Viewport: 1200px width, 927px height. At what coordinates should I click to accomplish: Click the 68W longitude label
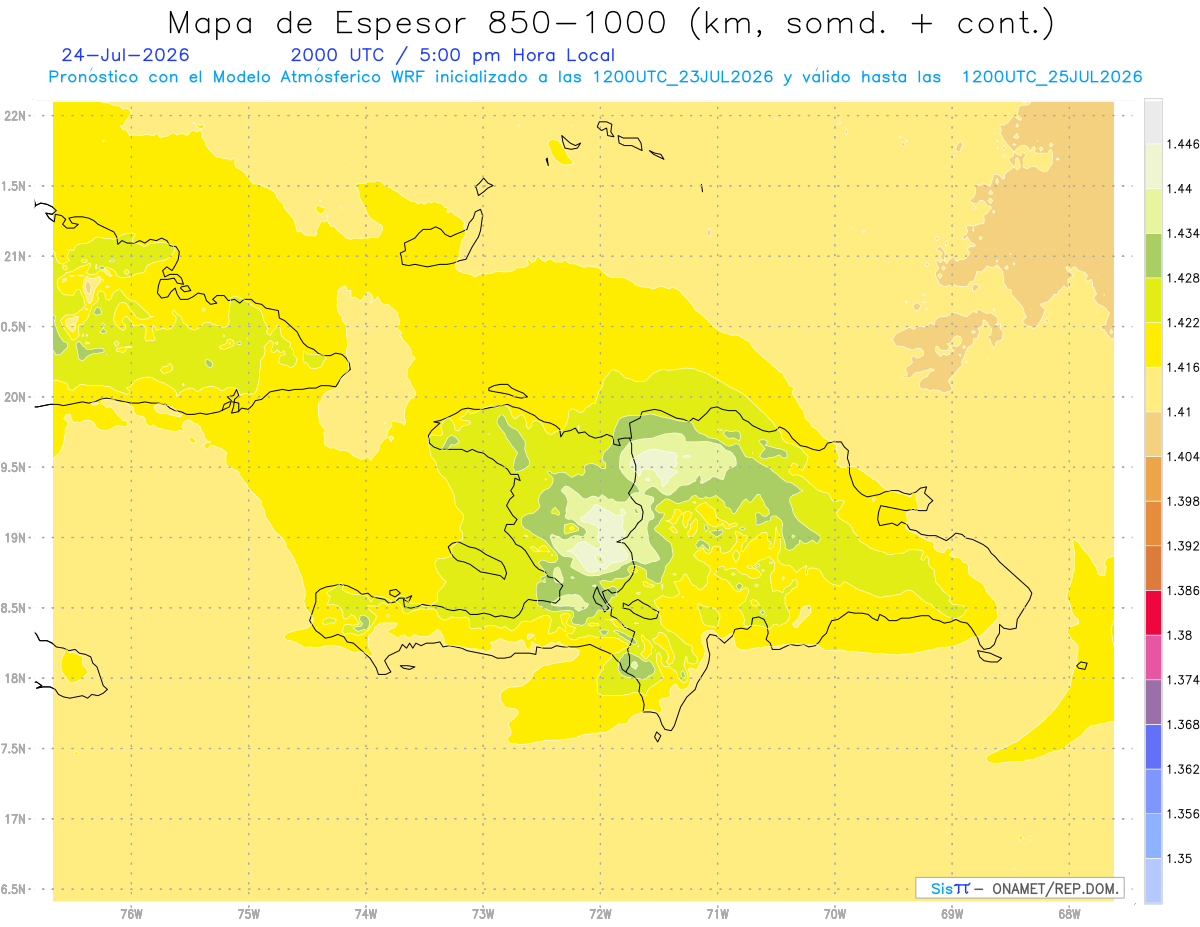1069,913
